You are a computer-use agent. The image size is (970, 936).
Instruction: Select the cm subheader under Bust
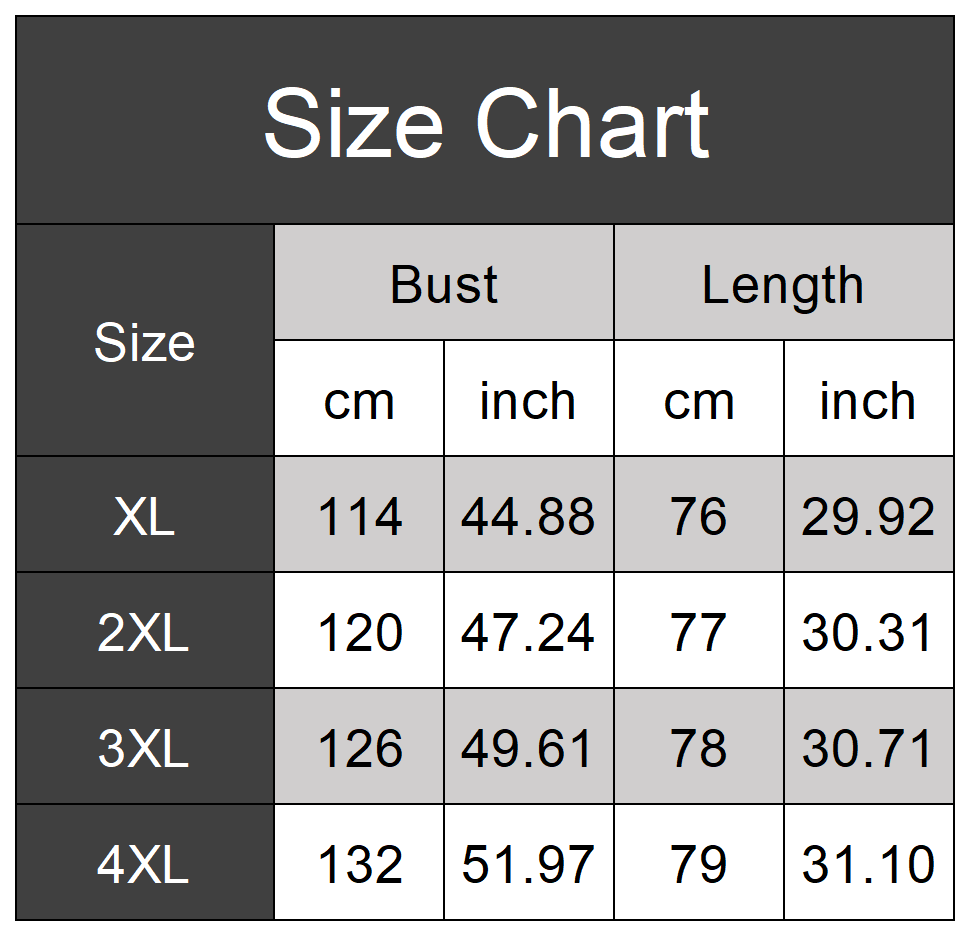(359, 400)
